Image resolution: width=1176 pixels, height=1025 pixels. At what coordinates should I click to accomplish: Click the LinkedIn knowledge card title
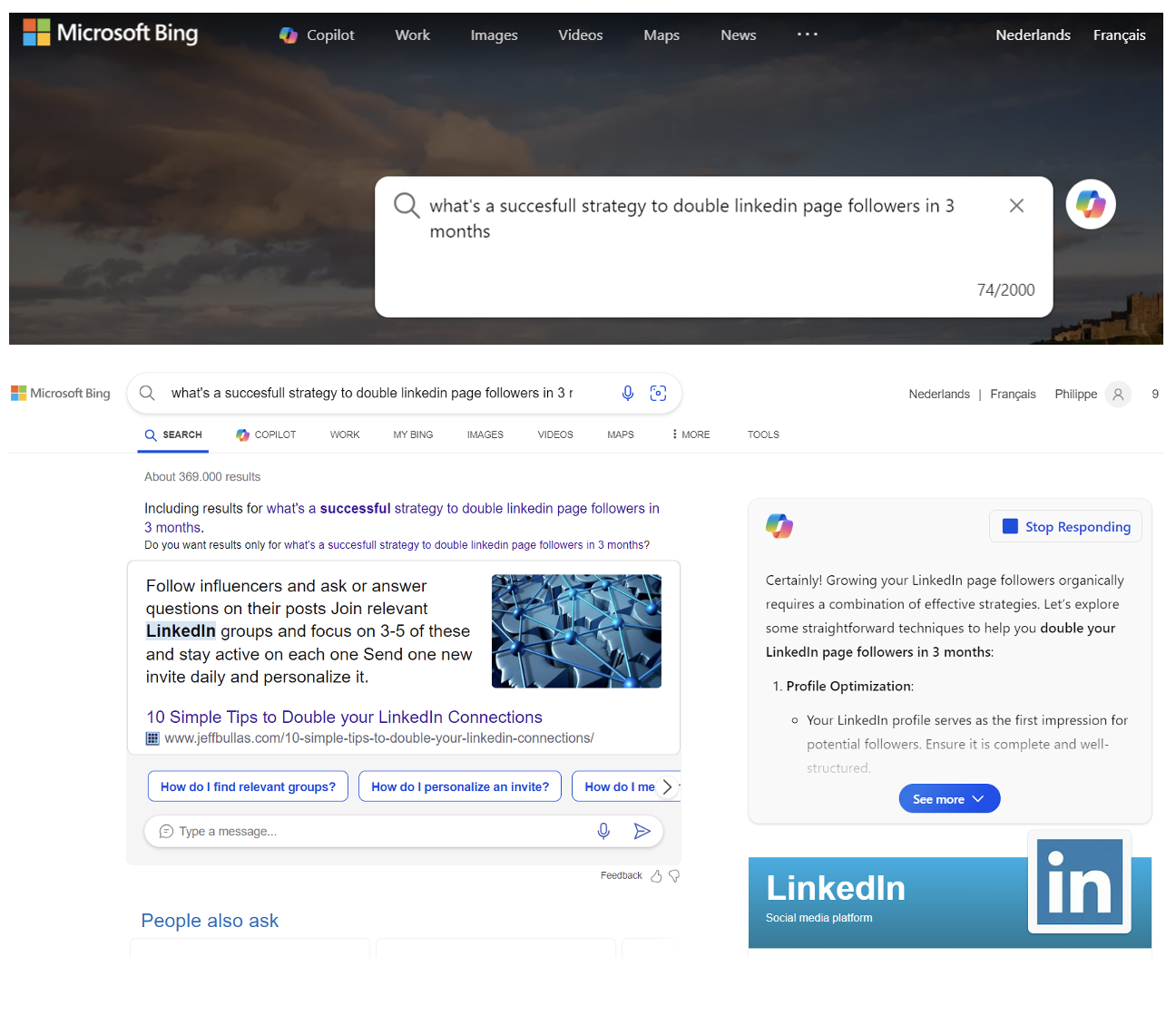836,888
